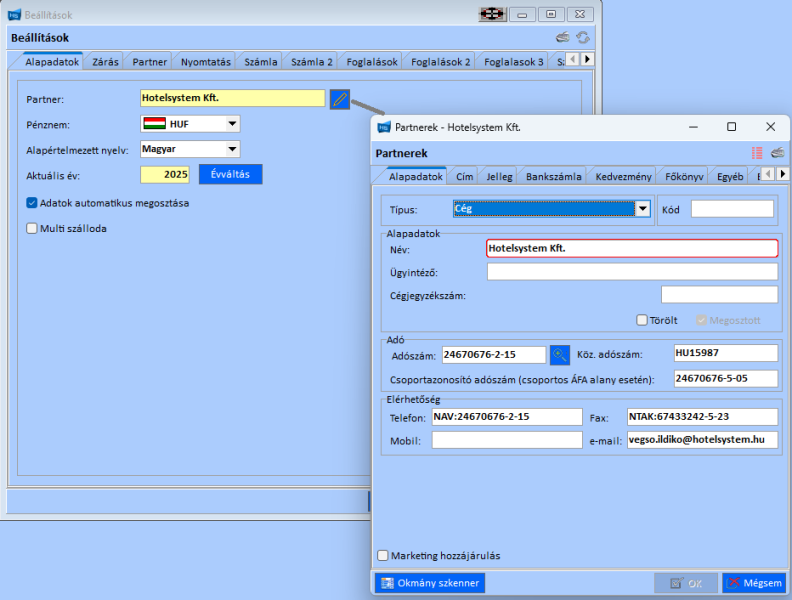Click the Okmány szkenner button
Image resolution: width=792 pixels, height=600 pixels.
430,583
